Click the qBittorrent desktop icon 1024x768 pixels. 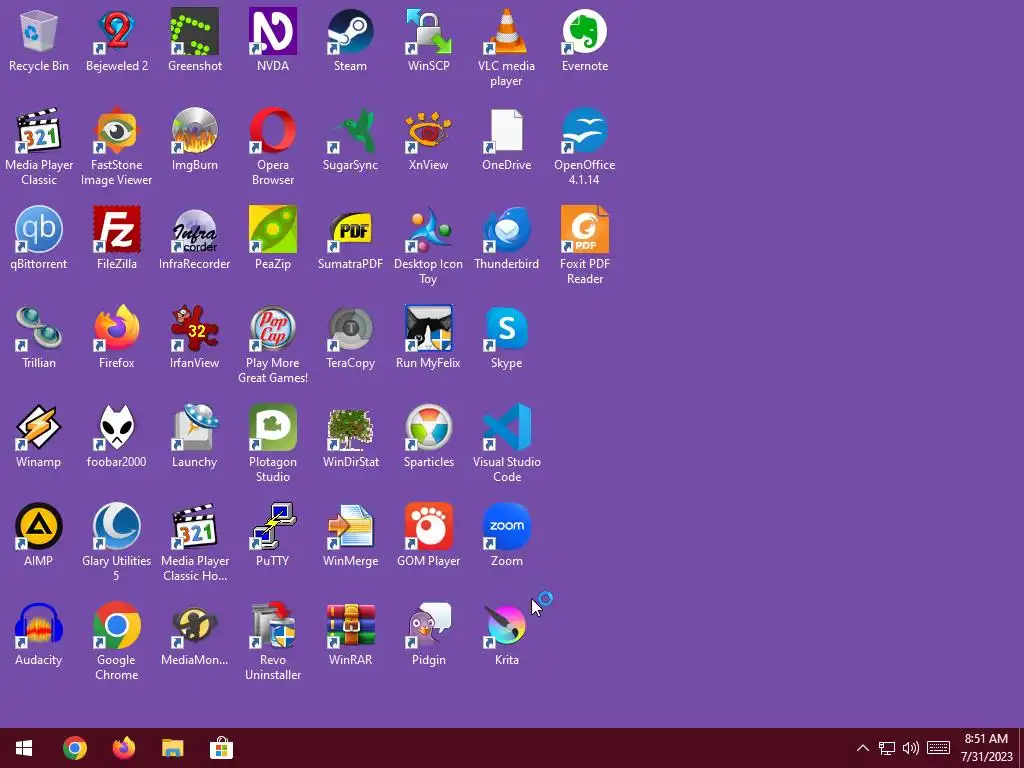[39, 230]
